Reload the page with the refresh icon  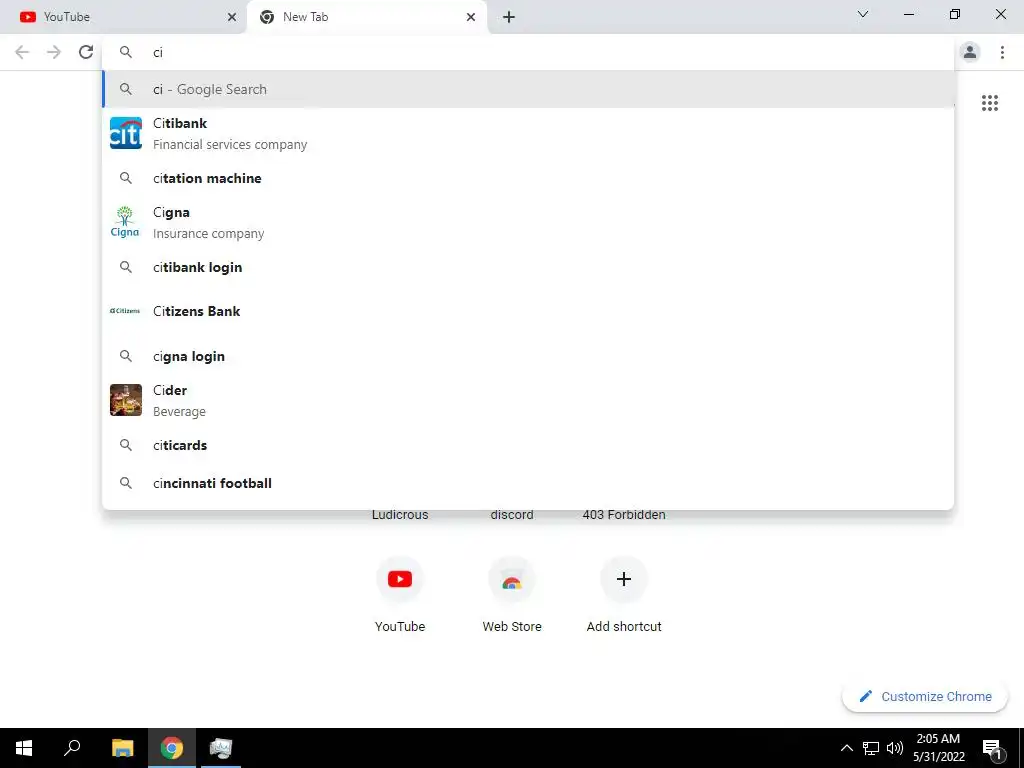86,52
